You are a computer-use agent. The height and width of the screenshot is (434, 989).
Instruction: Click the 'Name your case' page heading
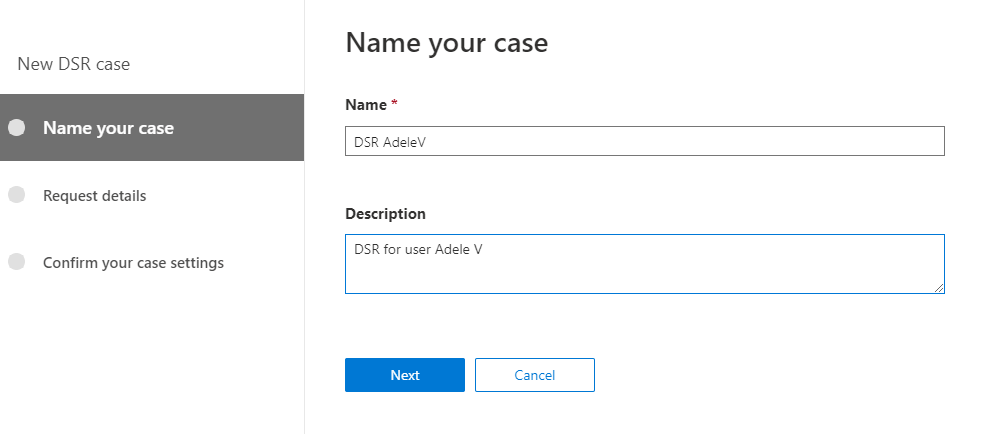[x=446, y=43]
